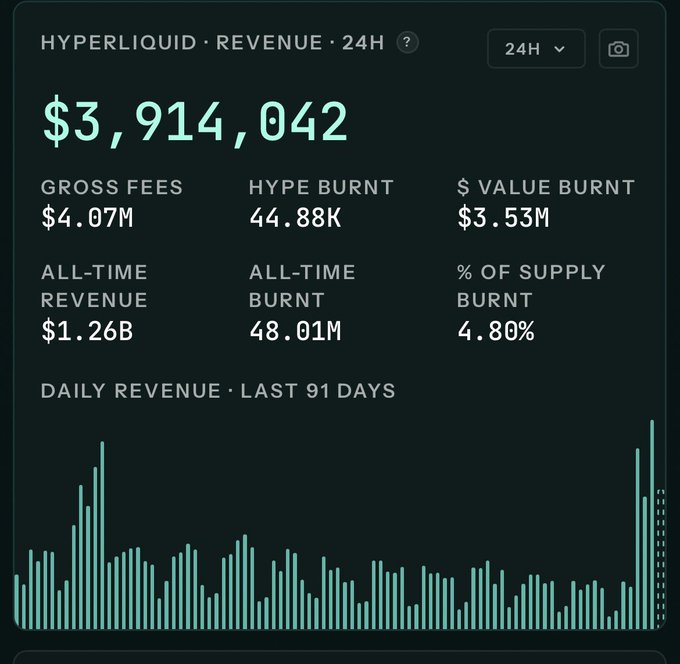Image resolution: width=680 pixels, height=664 pixels.
Task: Click the camera screenshot icon
Action: tap(618, 49)
